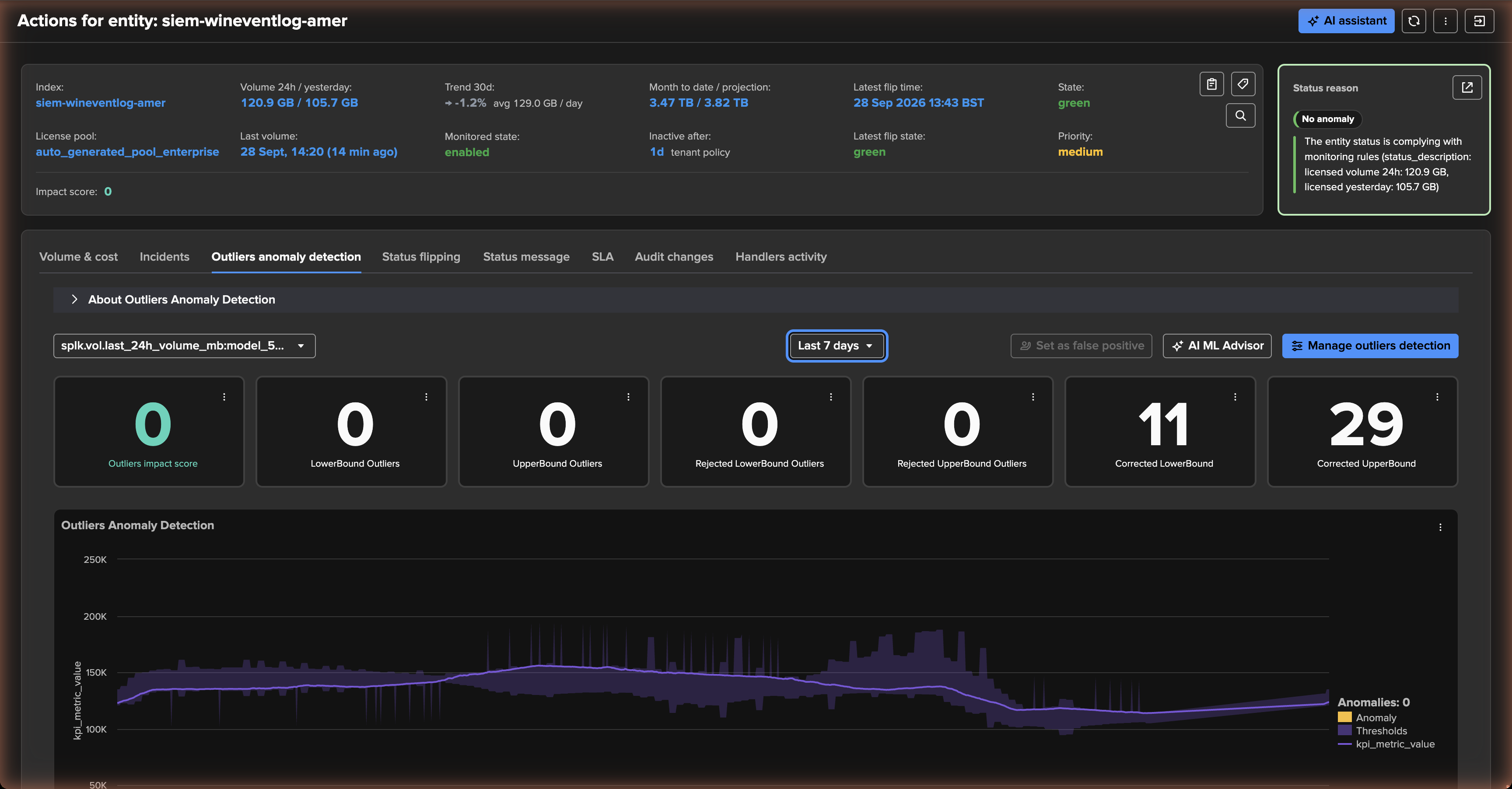Click the green Latest flip state value

click(869, 152)
